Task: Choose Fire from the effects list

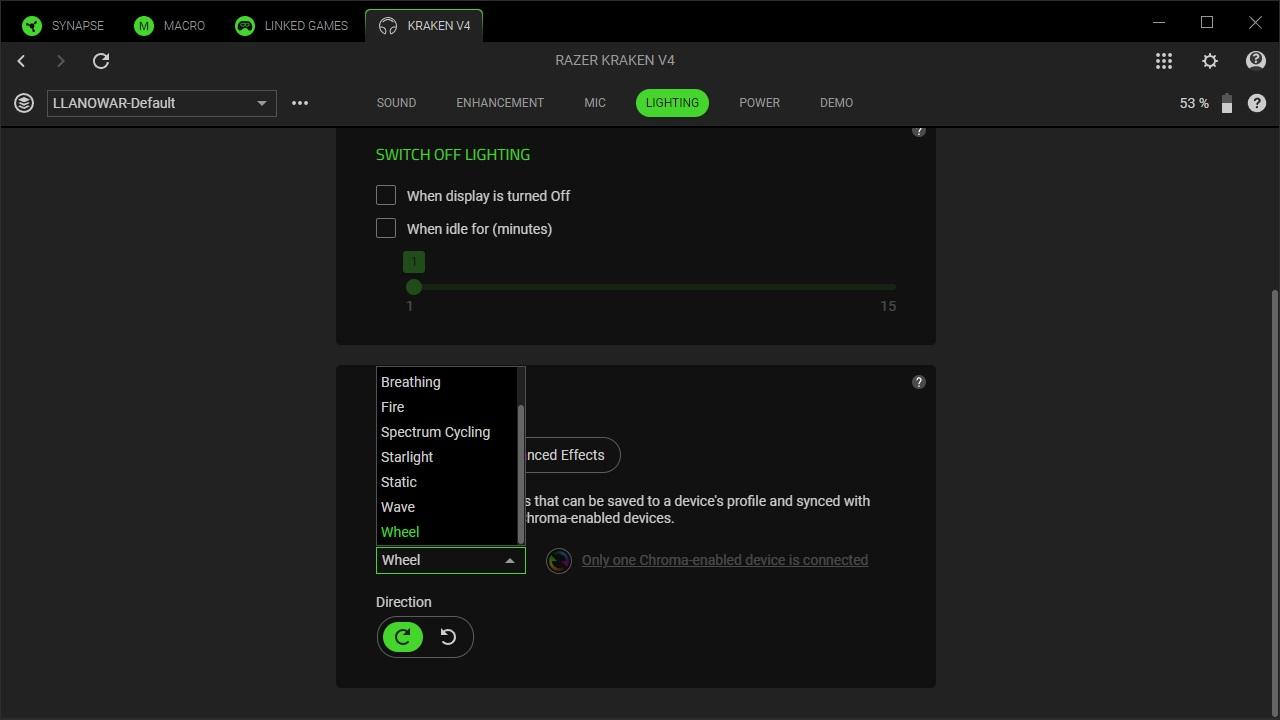Action: [x=446, y=407]
